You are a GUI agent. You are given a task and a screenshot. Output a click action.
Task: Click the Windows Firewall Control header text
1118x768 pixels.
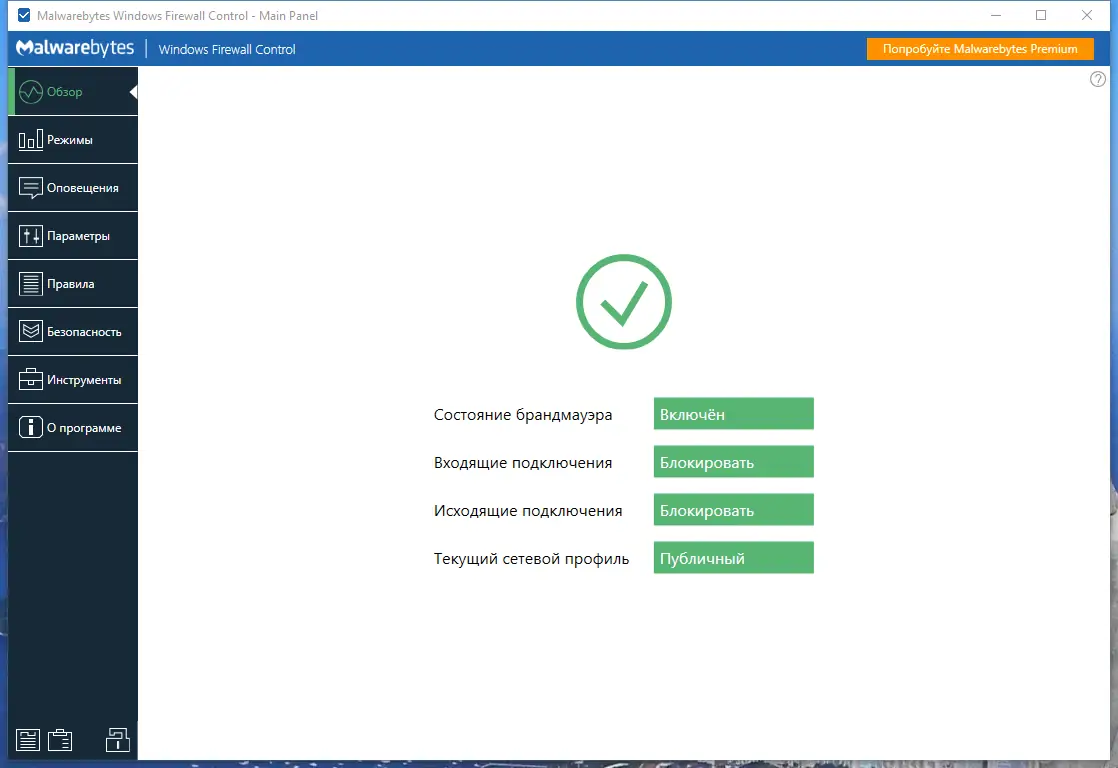pos(227,49)
